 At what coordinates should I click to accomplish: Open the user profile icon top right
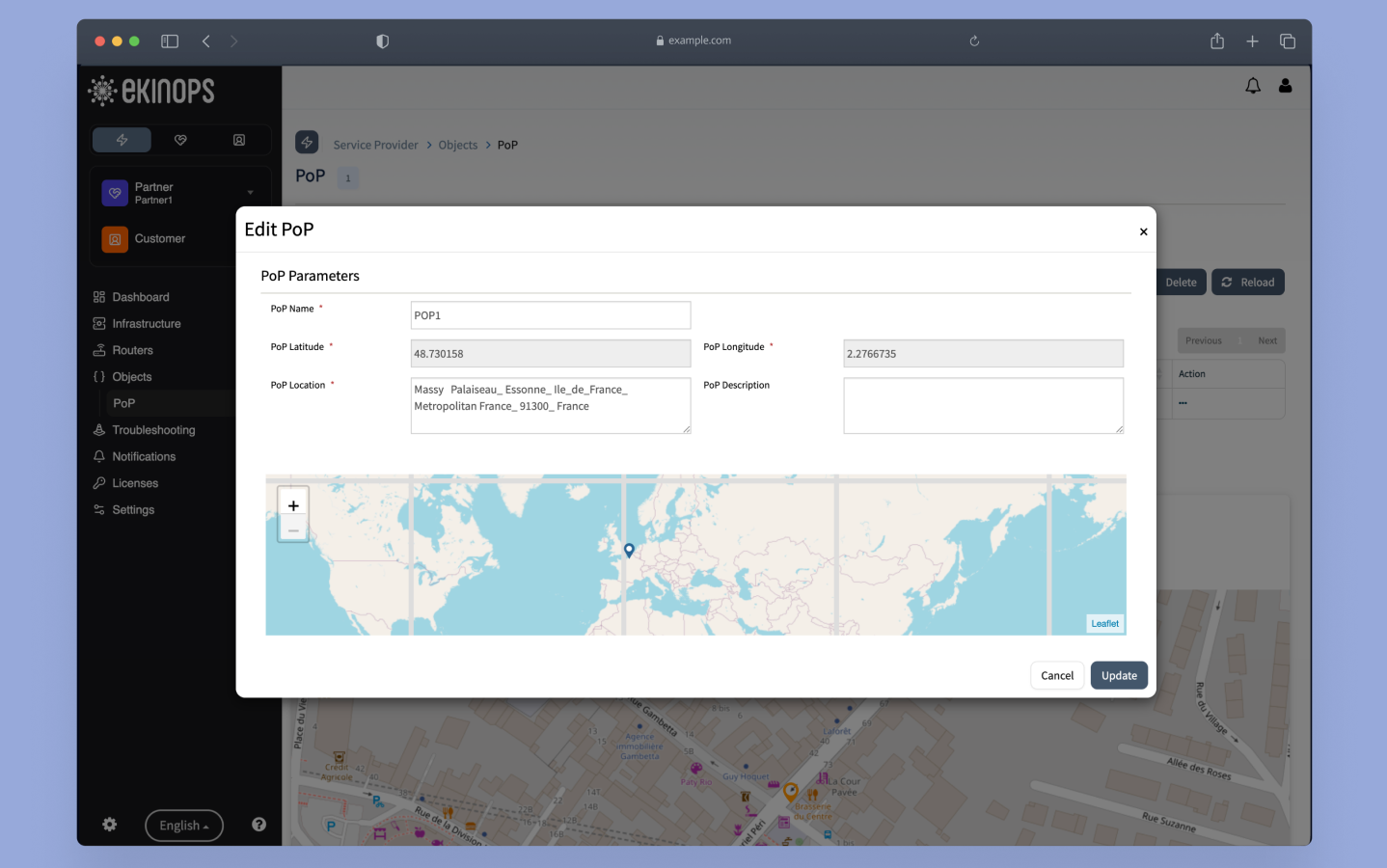click(1286, 85)
